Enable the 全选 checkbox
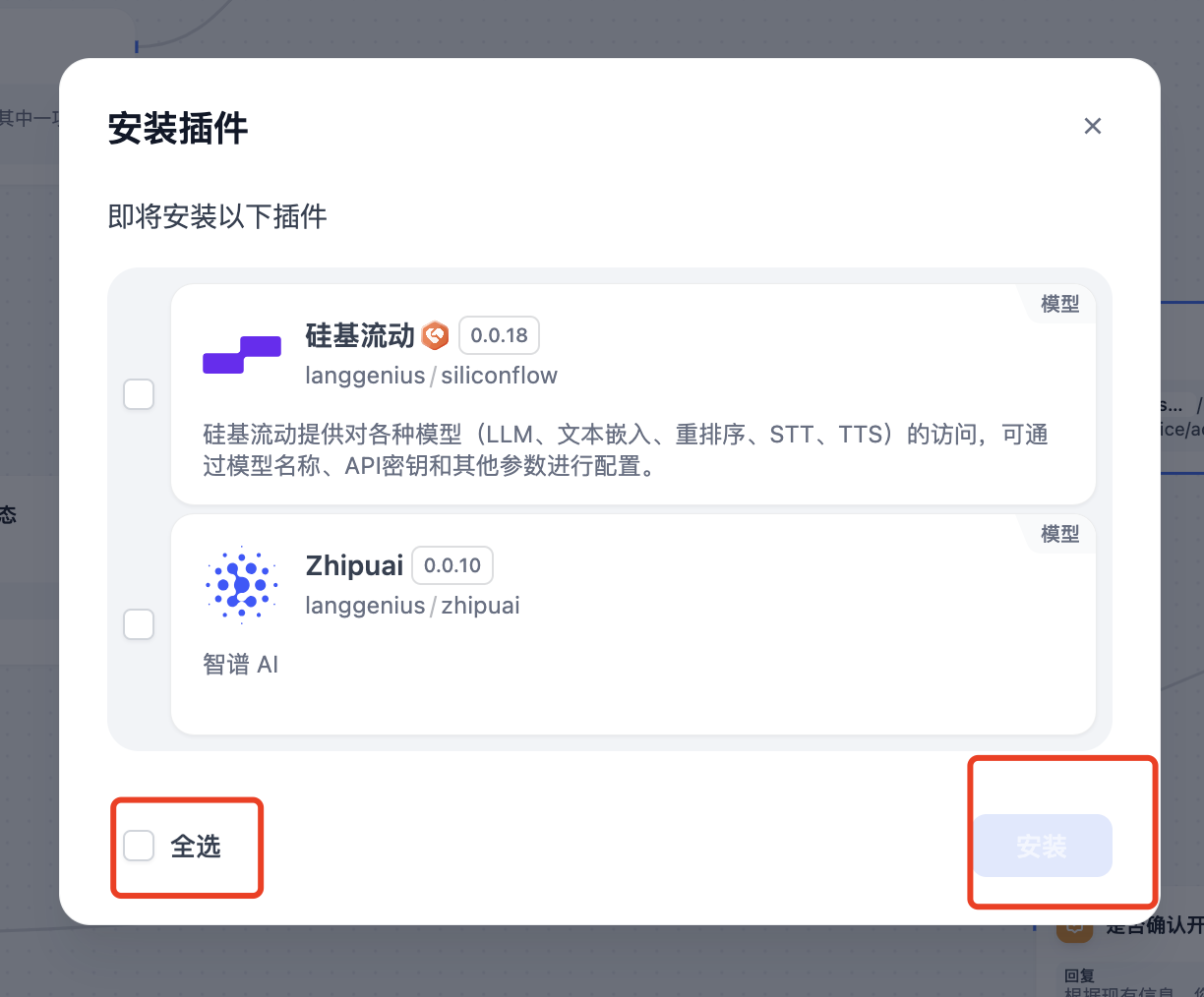The height and width of the screenshot is (997, 1204). [x=139, y=846]
